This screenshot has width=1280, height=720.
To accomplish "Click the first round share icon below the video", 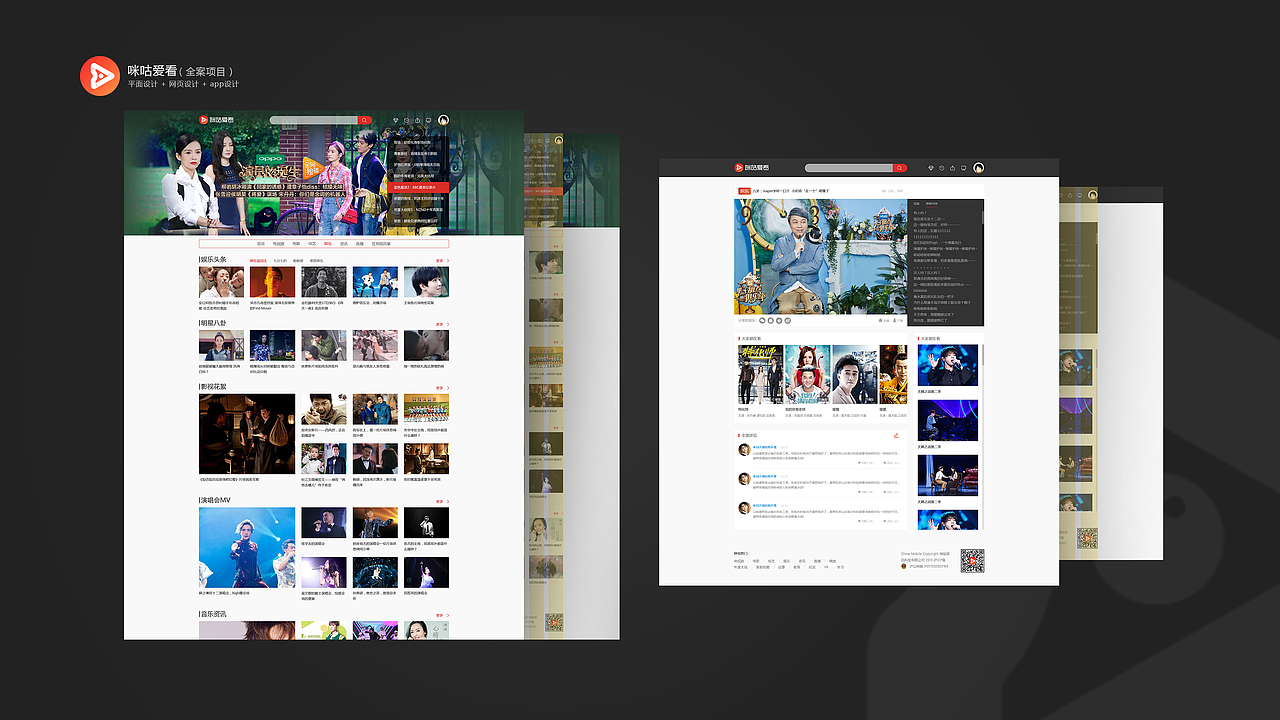I will (762, 320).
